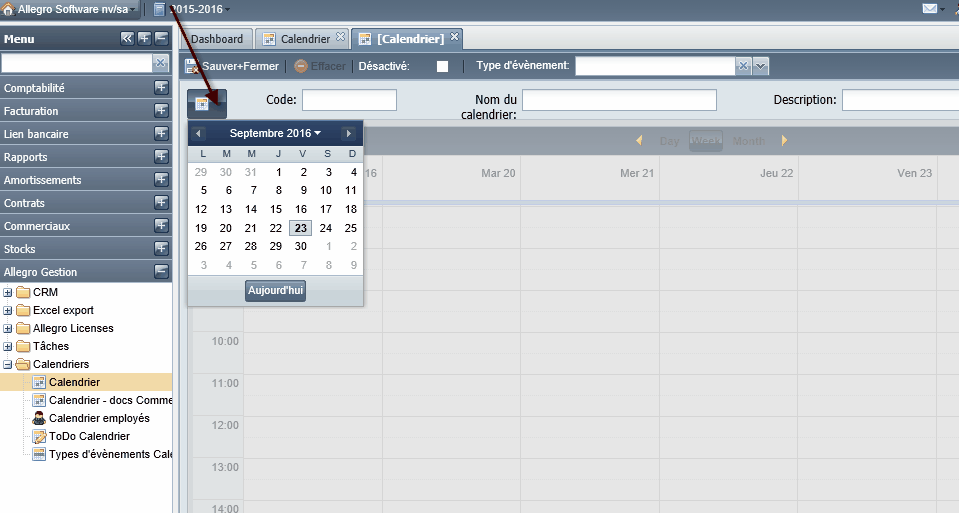Click the home icon beside Allegro Software

coord(8,9)
